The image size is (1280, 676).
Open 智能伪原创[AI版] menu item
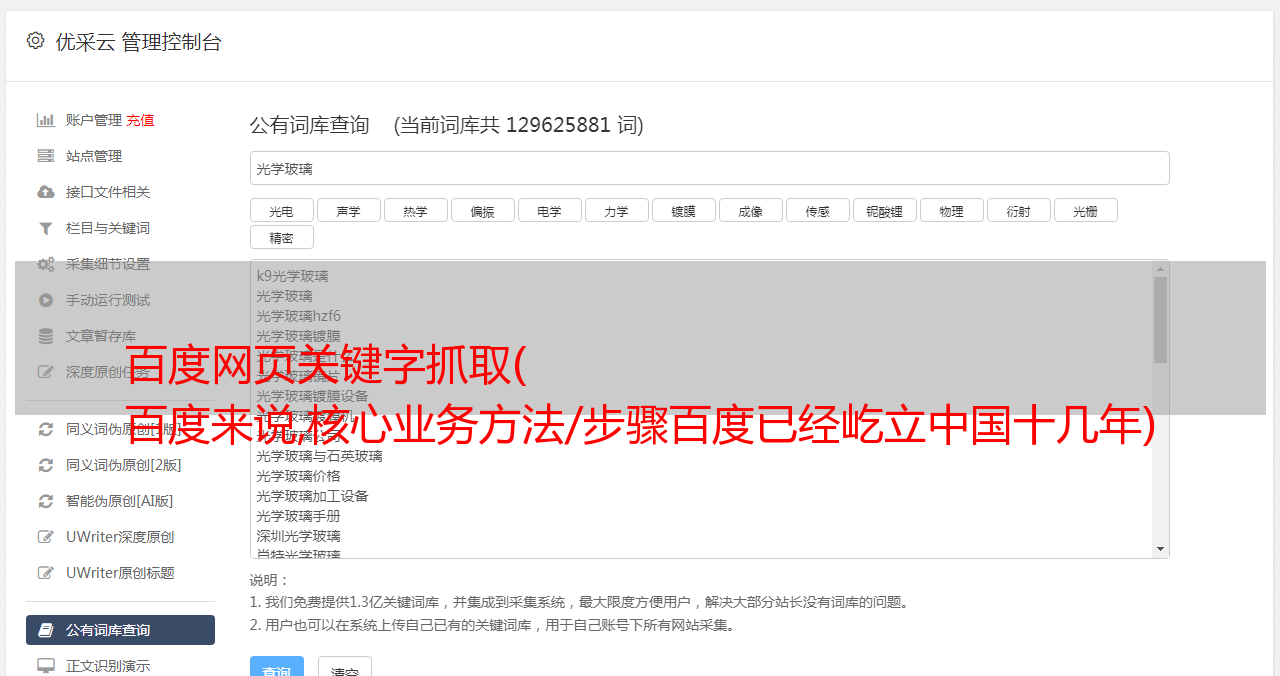[x=120, y=501]
